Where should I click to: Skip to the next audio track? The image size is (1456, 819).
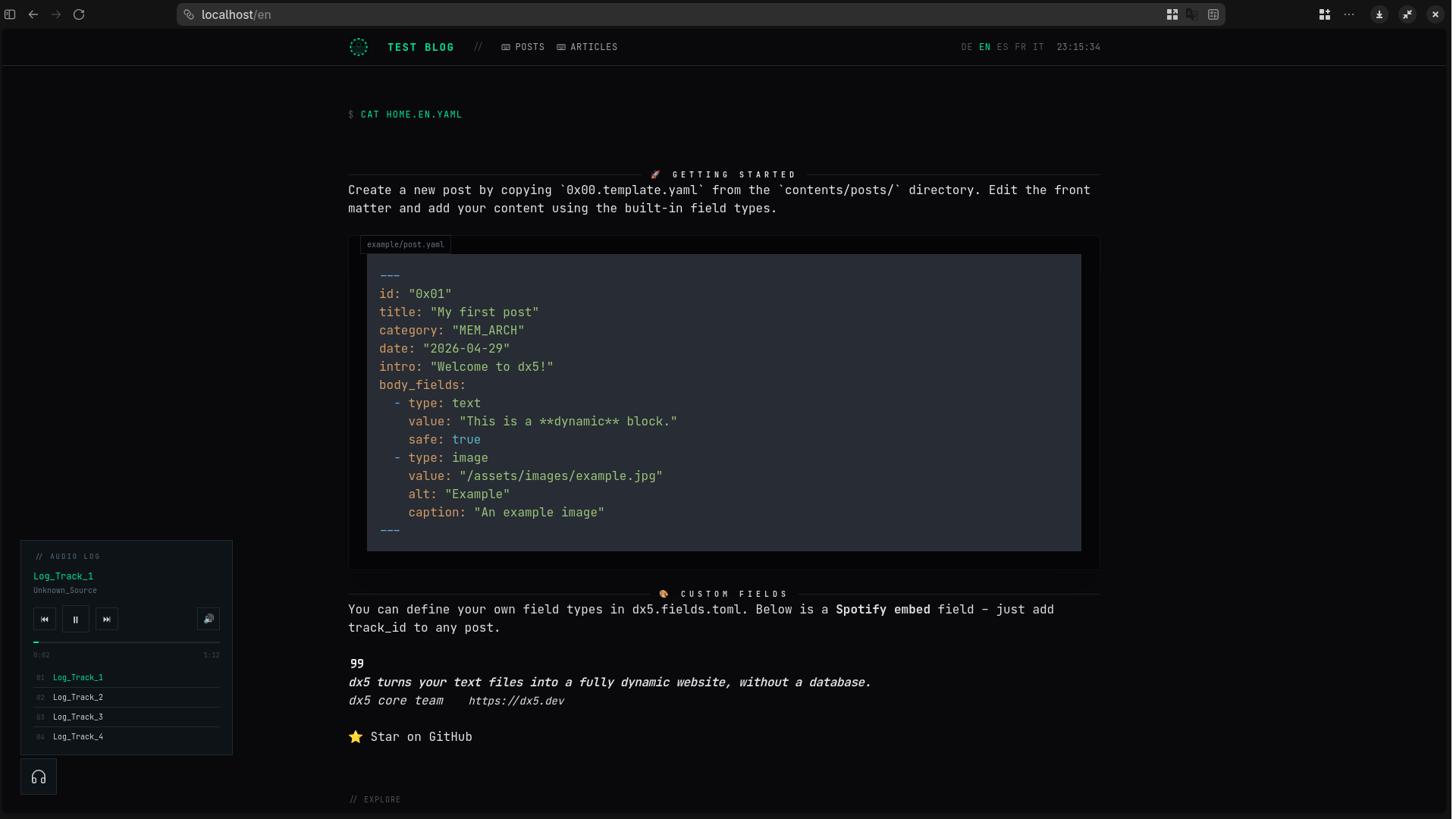click(107, 620)
